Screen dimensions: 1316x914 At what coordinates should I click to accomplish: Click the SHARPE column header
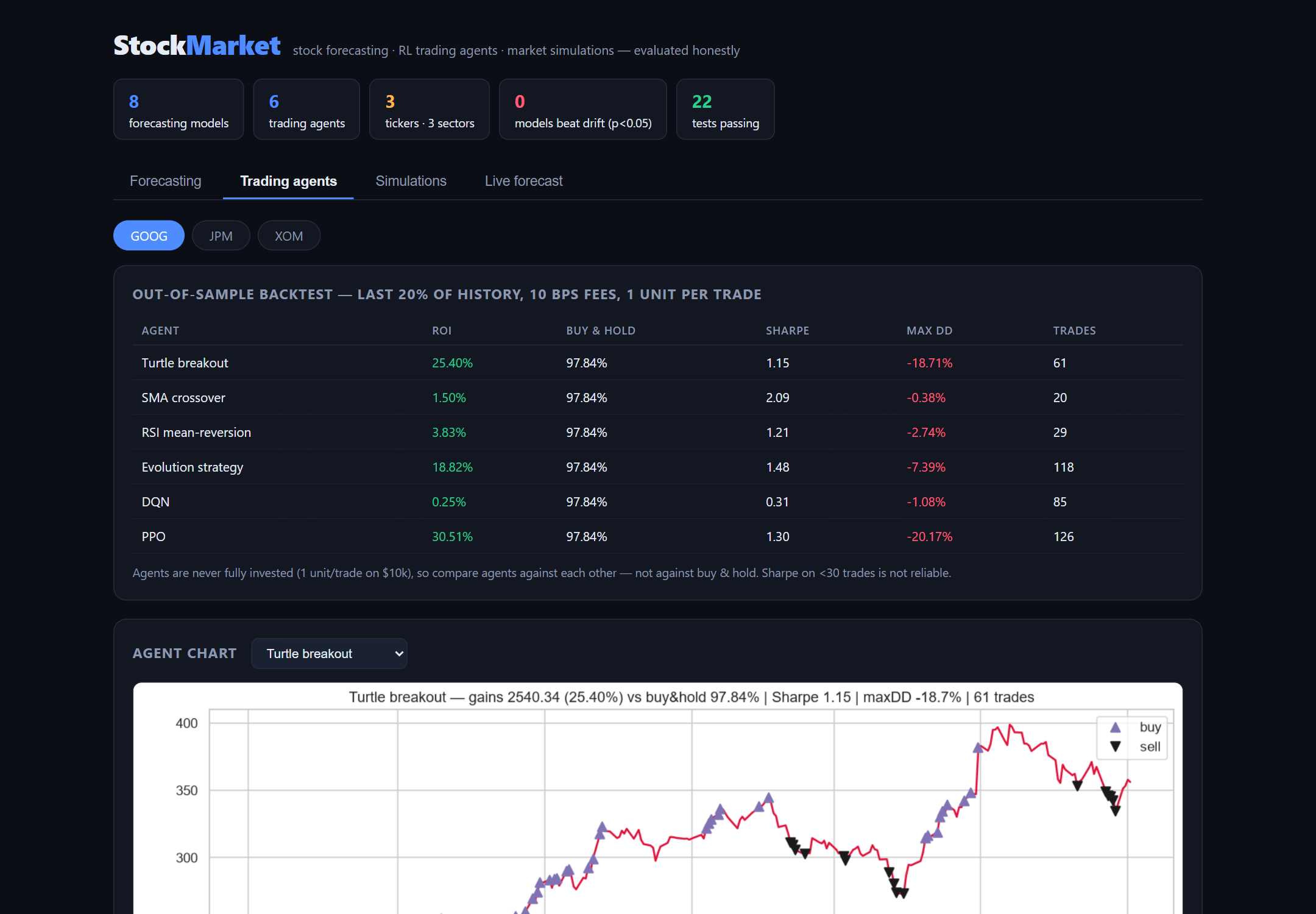pos(787,331)
